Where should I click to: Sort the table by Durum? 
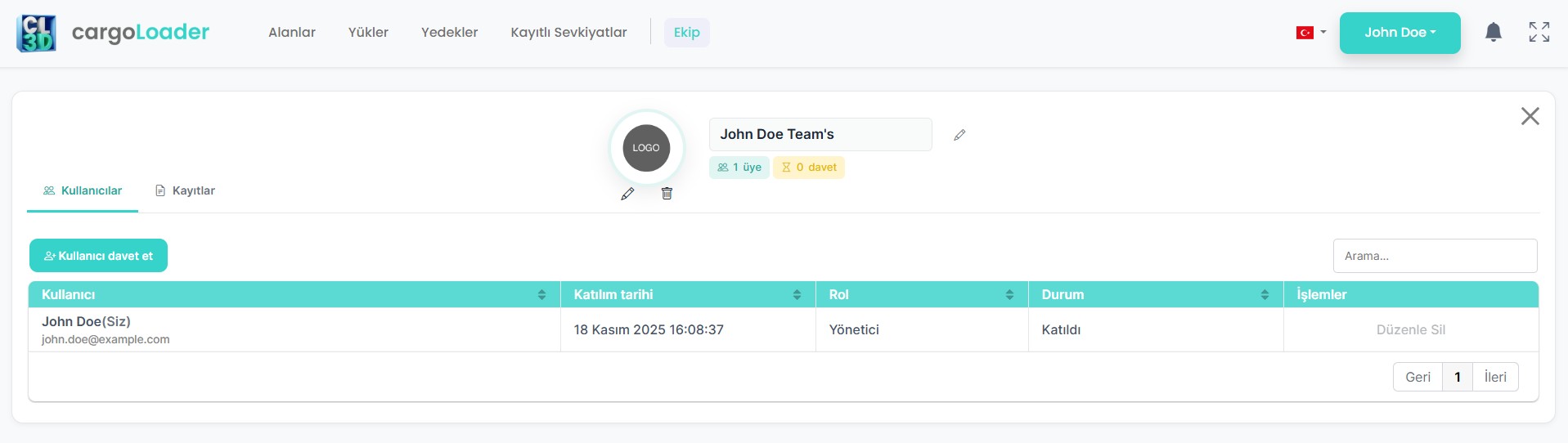(x=1265, y=294)
